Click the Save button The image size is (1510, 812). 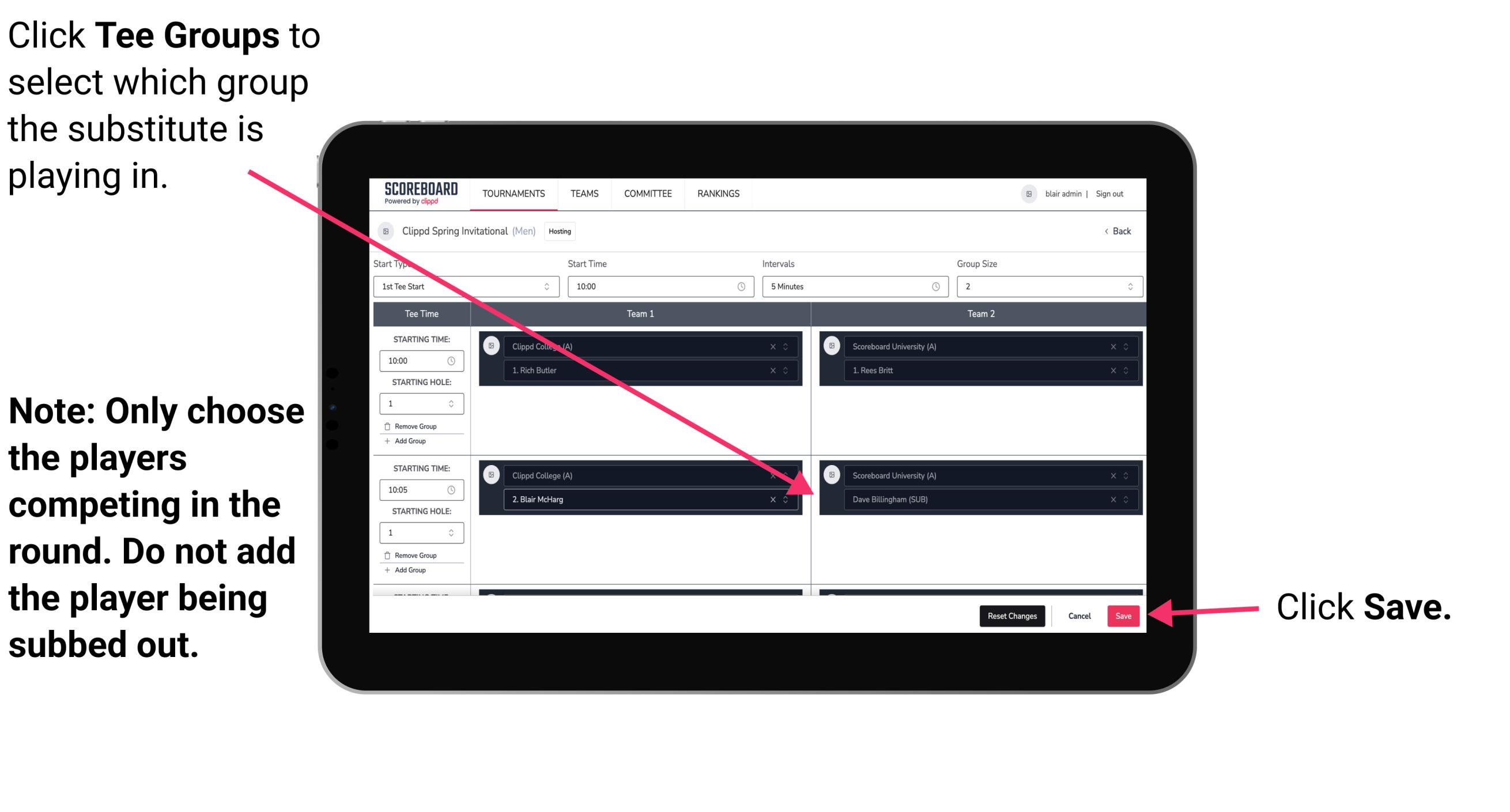click(1123, 616)
